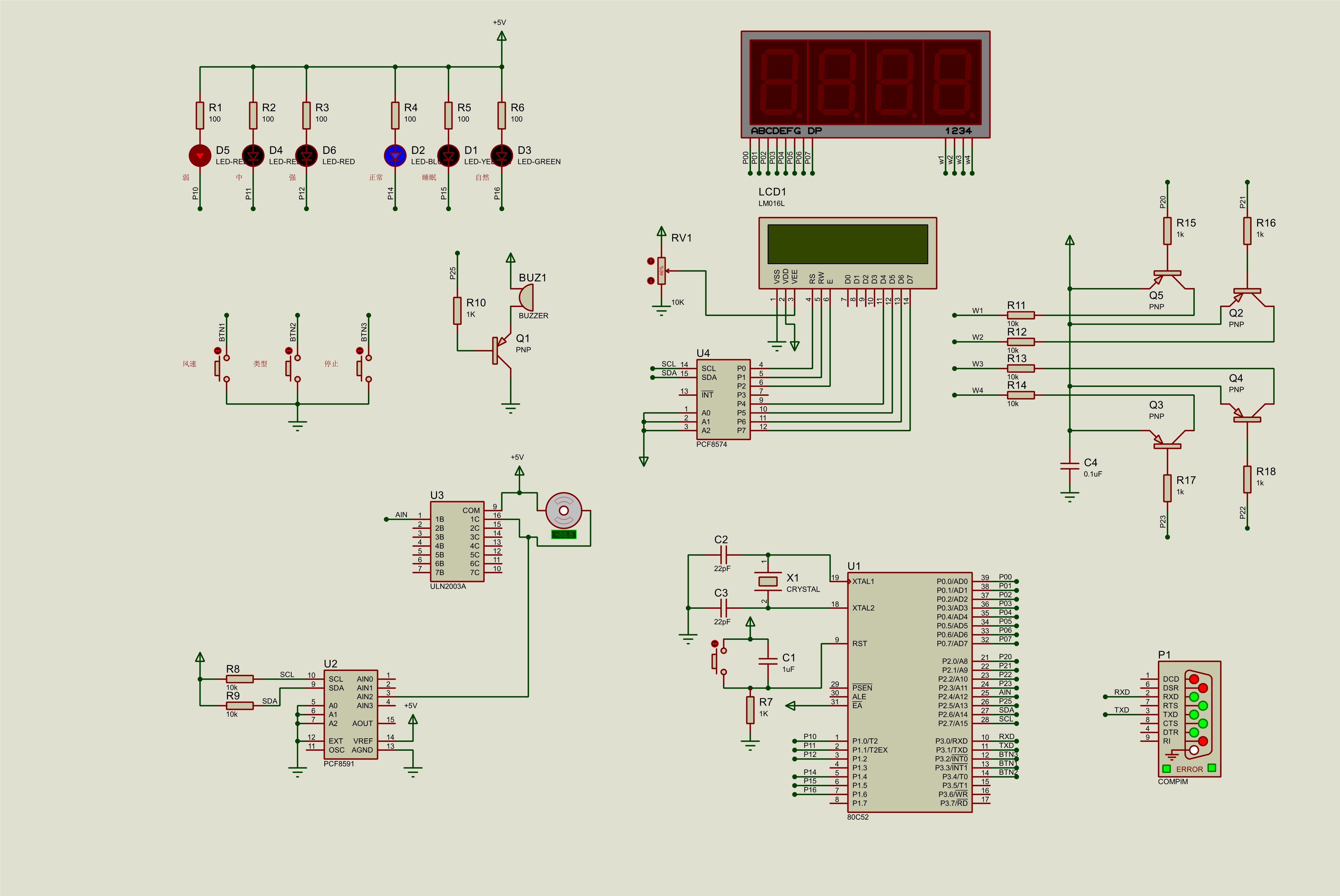Viewport: 1340px width, 896px height.
Task: Select the motor symbol beside U3
Action: tap(563, 510)
